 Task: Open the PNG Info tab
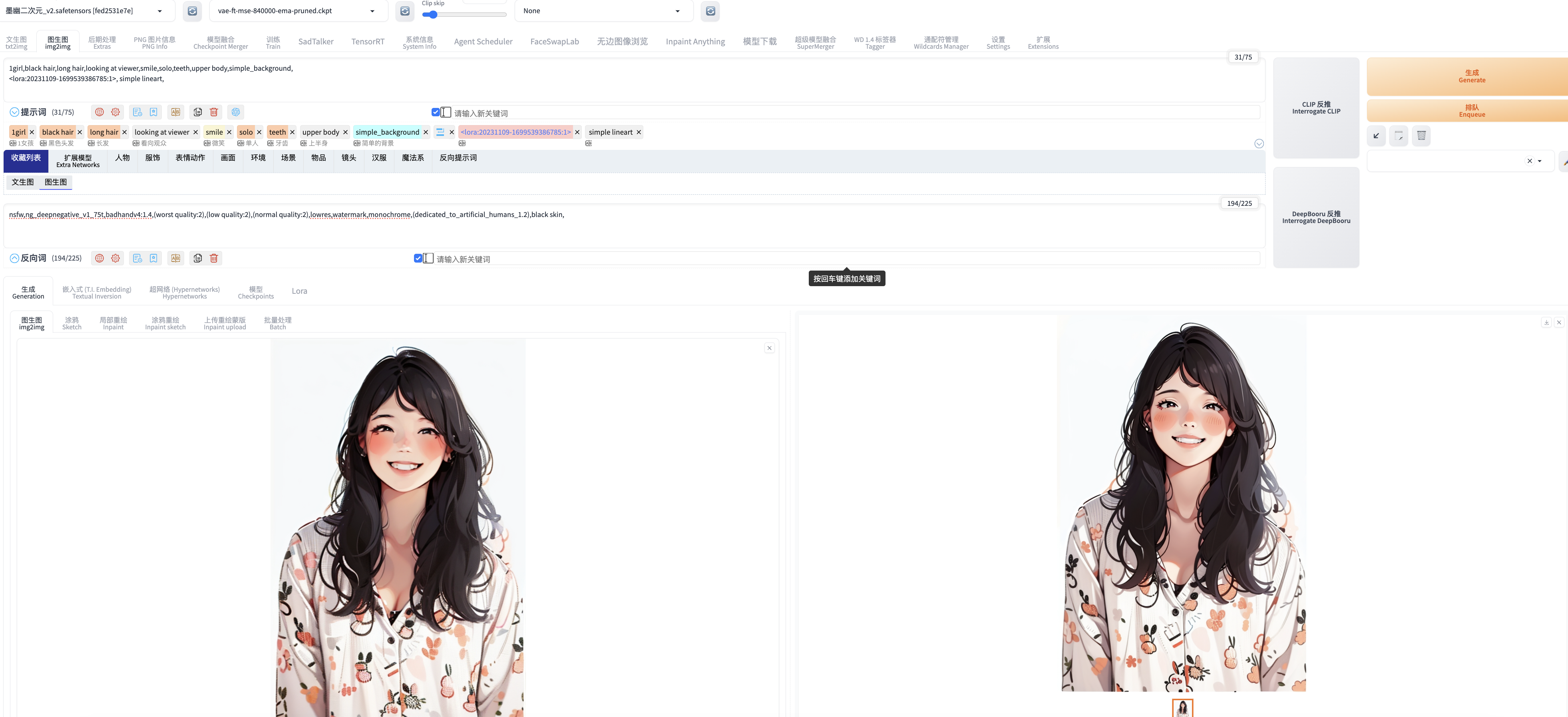155,43
